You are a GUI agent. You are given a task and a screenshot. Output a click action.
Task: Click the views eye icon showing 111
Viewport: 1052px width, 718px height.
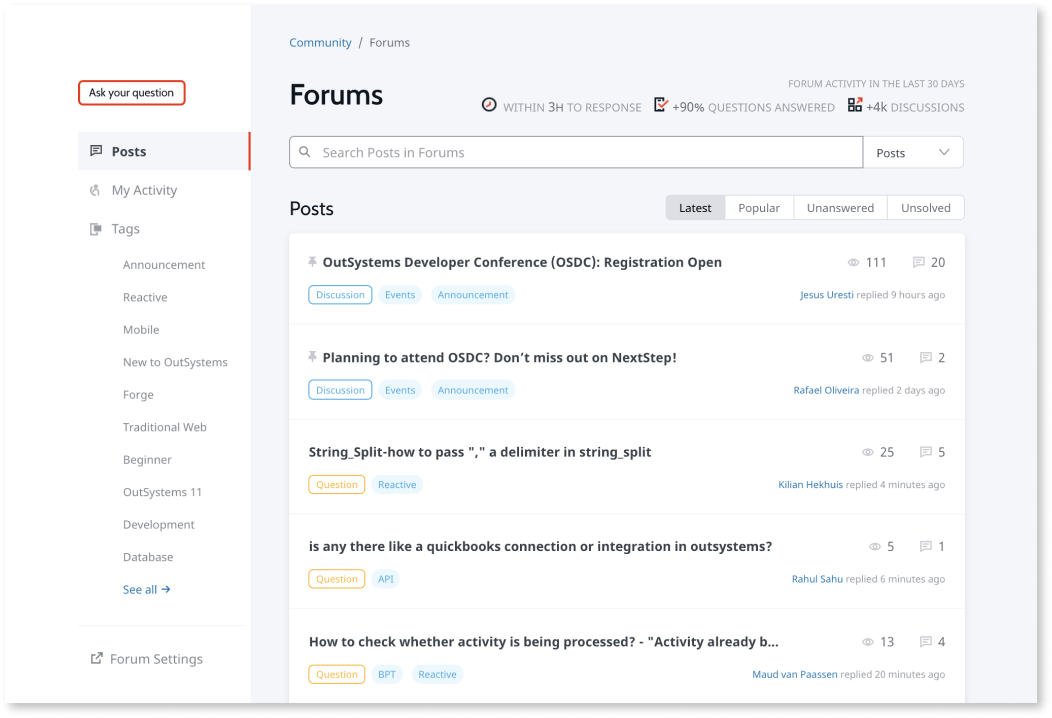pos(853,263)
